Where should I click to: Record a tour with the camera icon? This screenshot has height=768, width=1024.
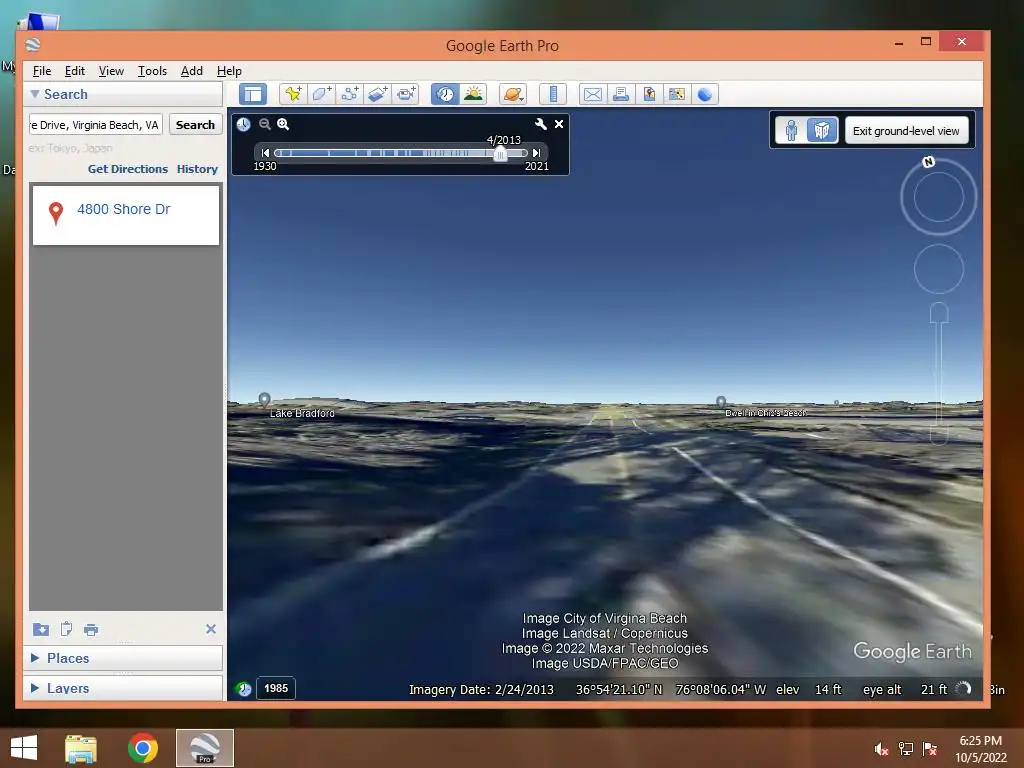coord(406,94)
